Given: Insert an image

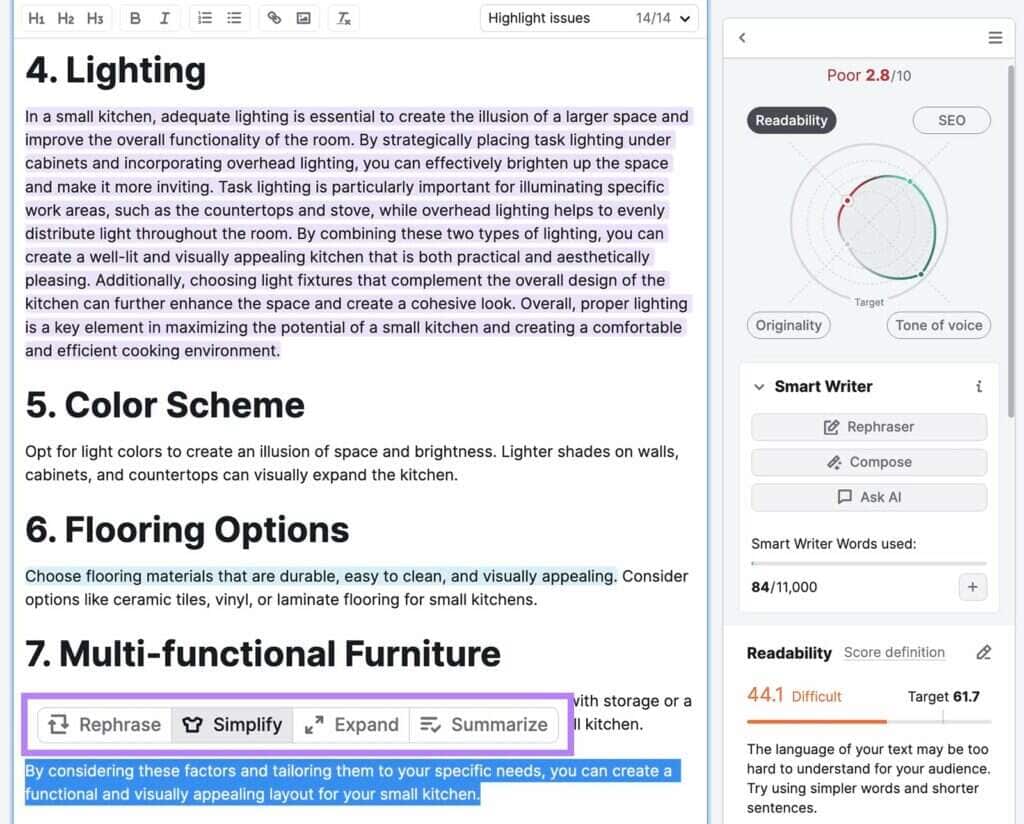Looking at the screenshot, I should point(303,18).
